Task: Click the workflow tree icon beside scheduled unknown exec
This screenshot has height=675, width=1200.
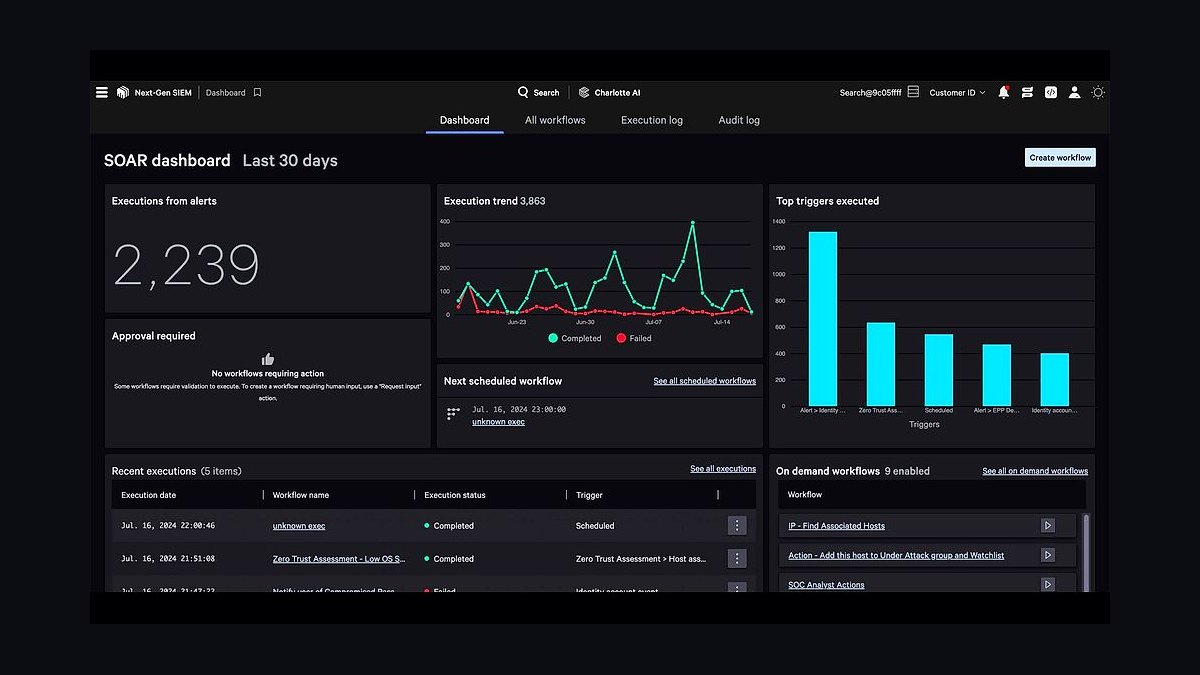Action: point(453,414)
